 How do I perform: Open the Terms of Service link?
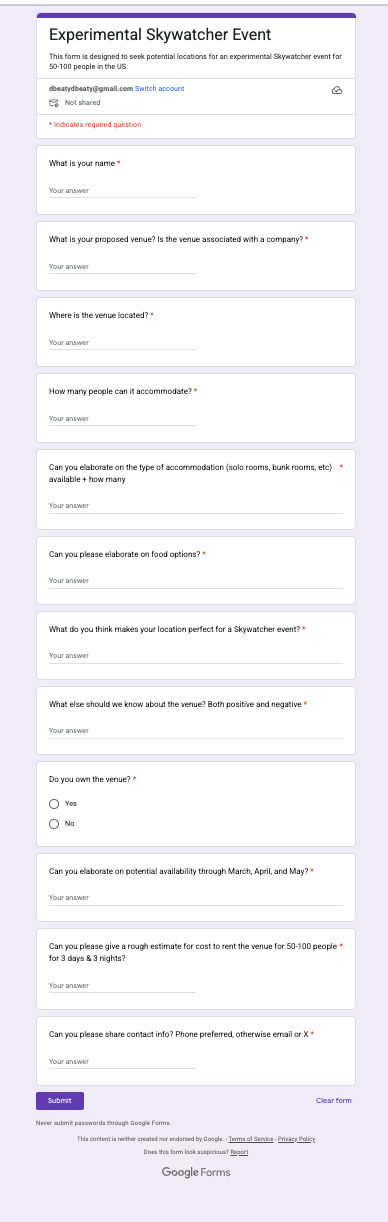(251, 1139)
